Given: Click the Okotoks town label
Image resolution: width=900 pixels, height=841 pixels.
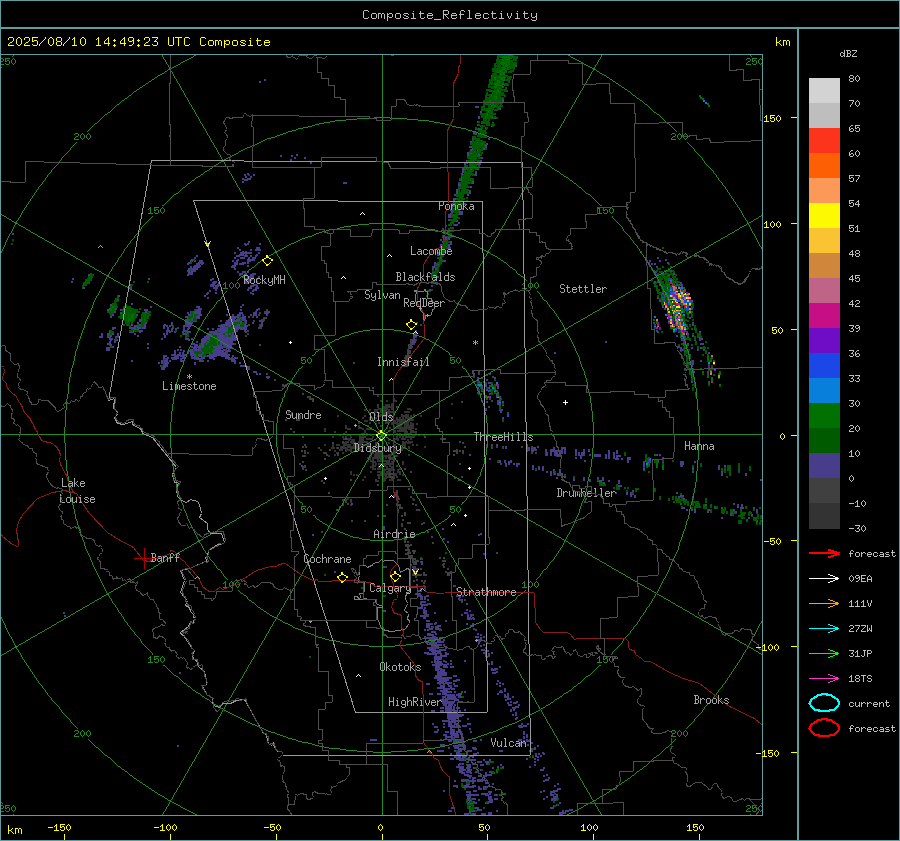Looking at the screenshot, I should [x=400, y=667].
